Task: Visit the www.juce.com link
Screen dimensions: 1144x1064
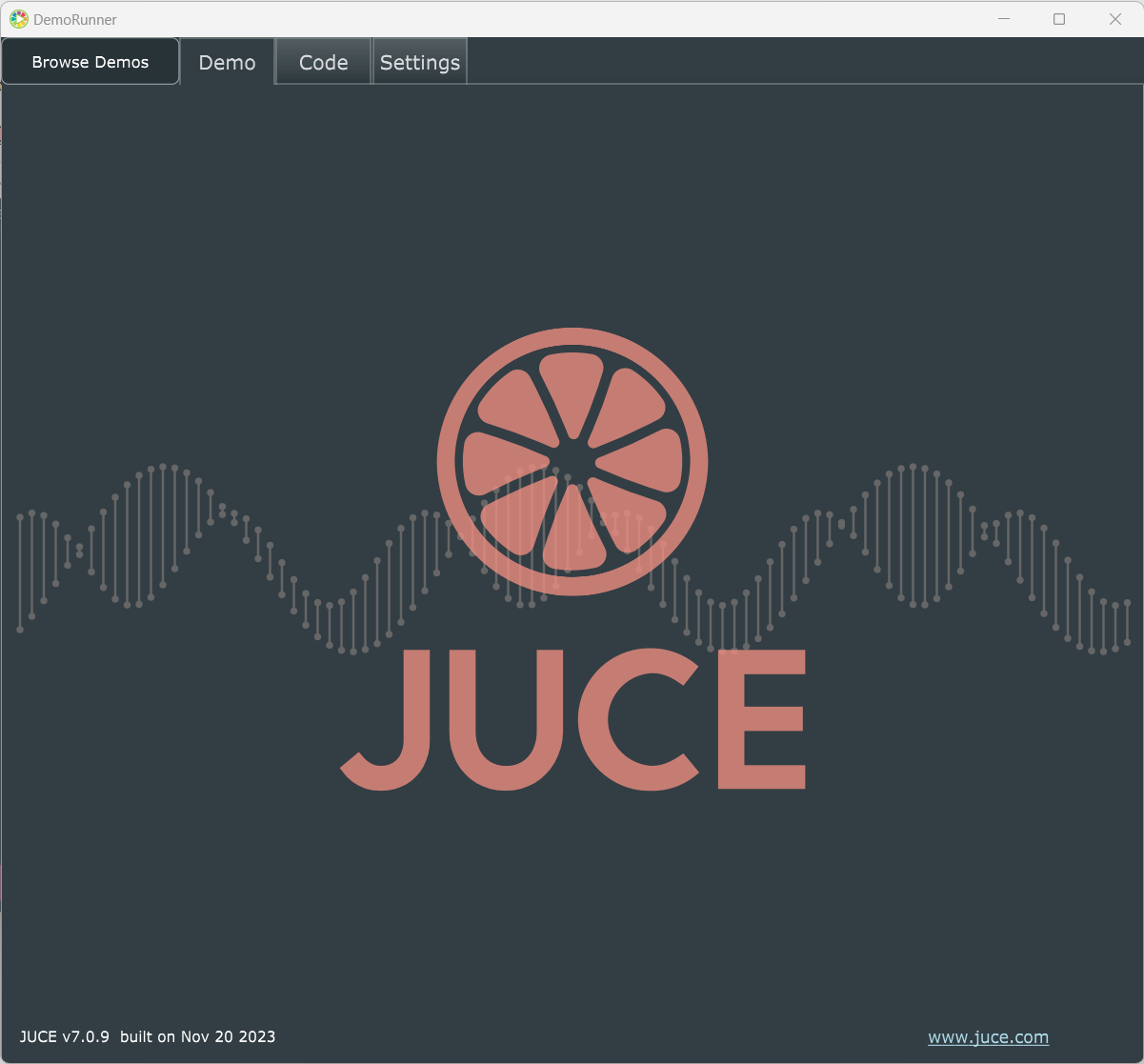Action: 989,1037
